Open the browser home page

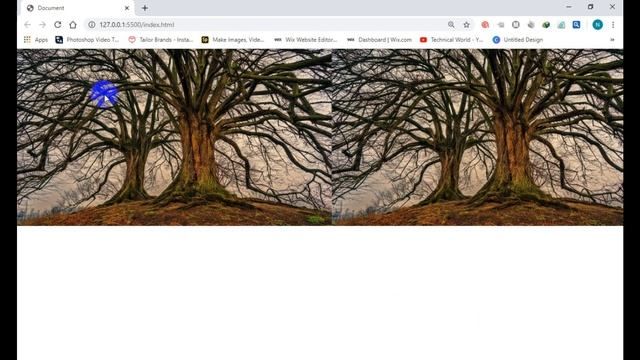(x=73, y=25)
